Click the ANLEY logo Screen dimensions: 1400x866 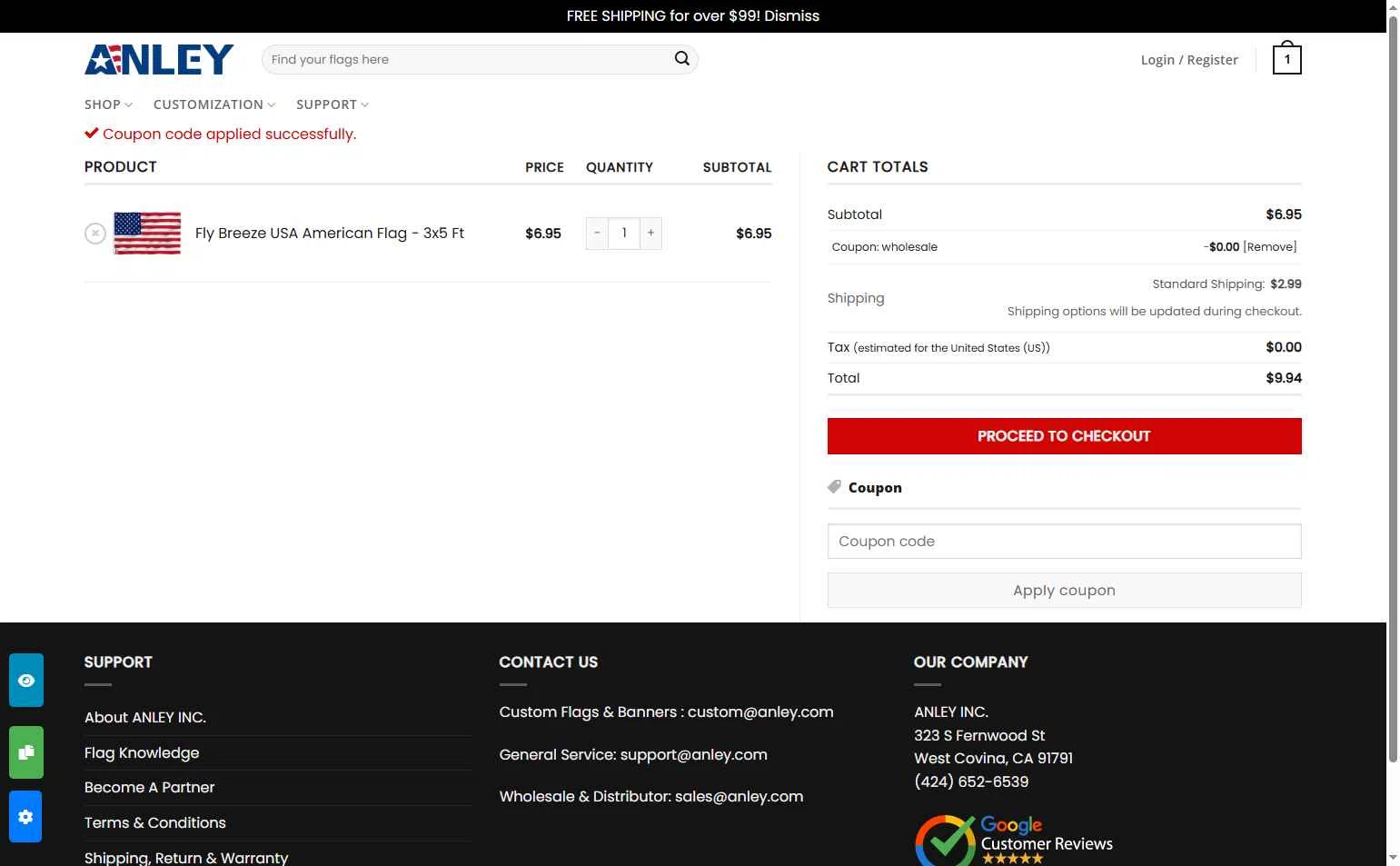point(159,60)
